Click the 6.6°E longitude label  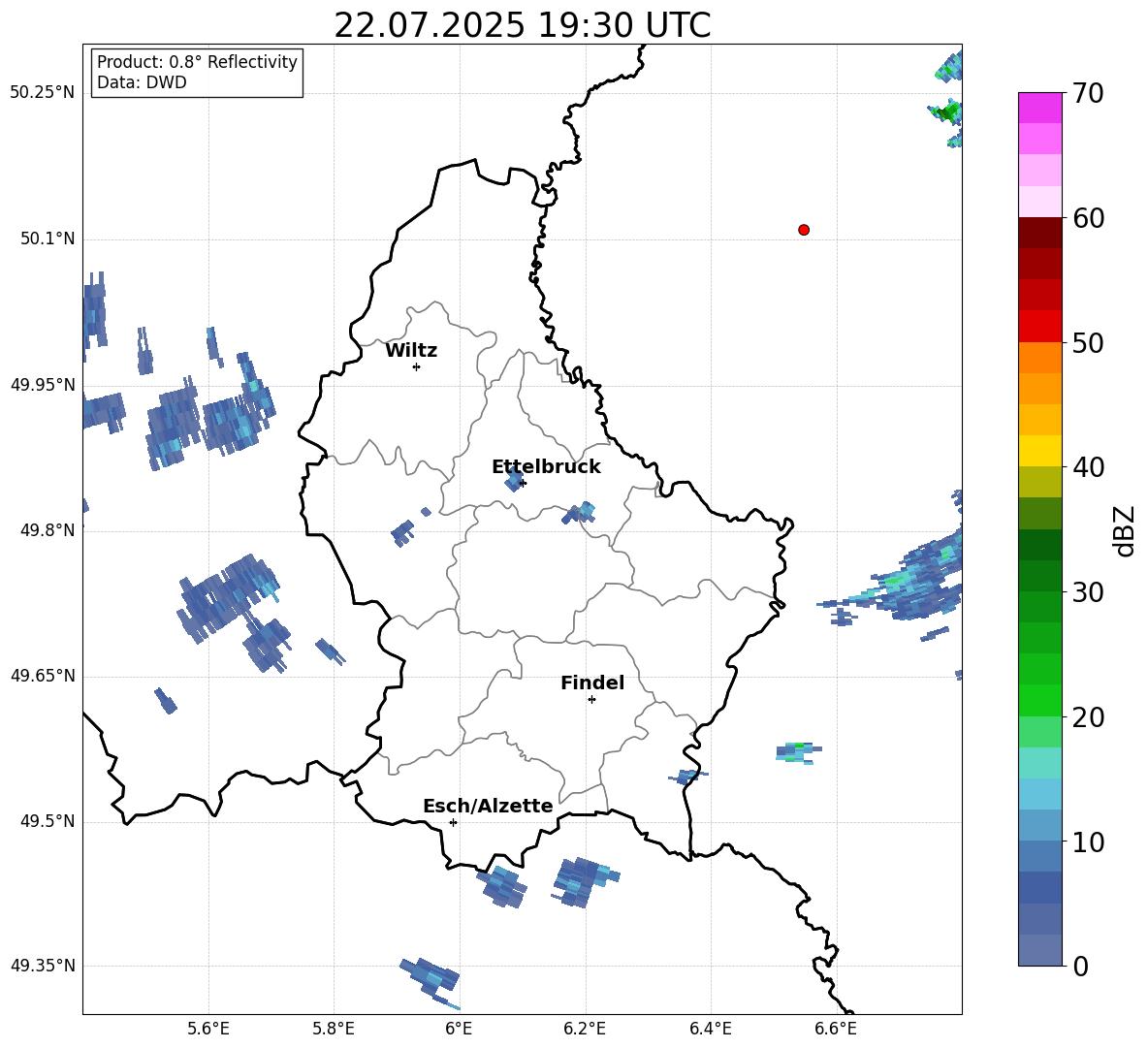(836, 1029)
